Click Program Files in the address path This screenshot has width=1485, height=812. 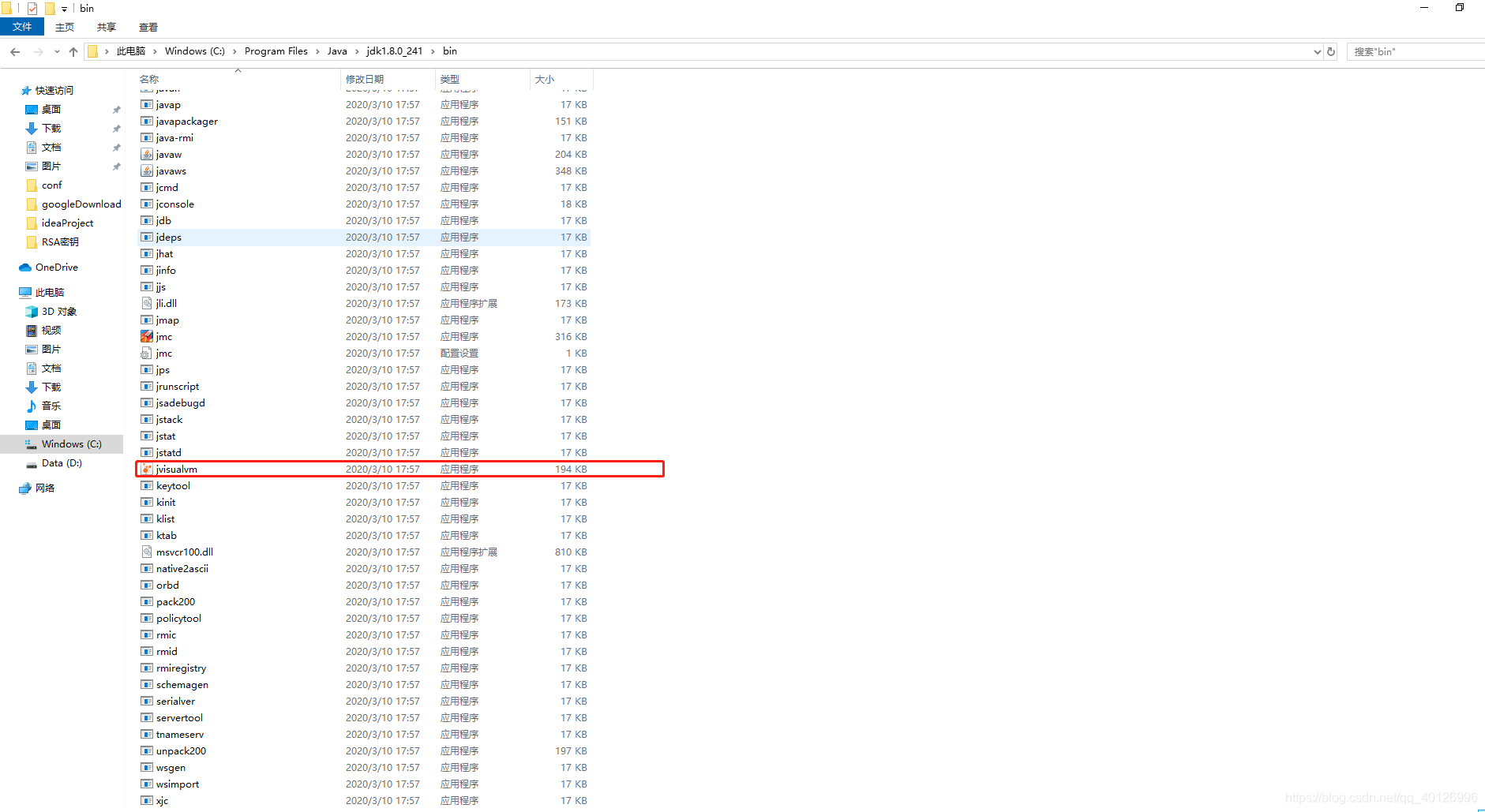point(276,51)
